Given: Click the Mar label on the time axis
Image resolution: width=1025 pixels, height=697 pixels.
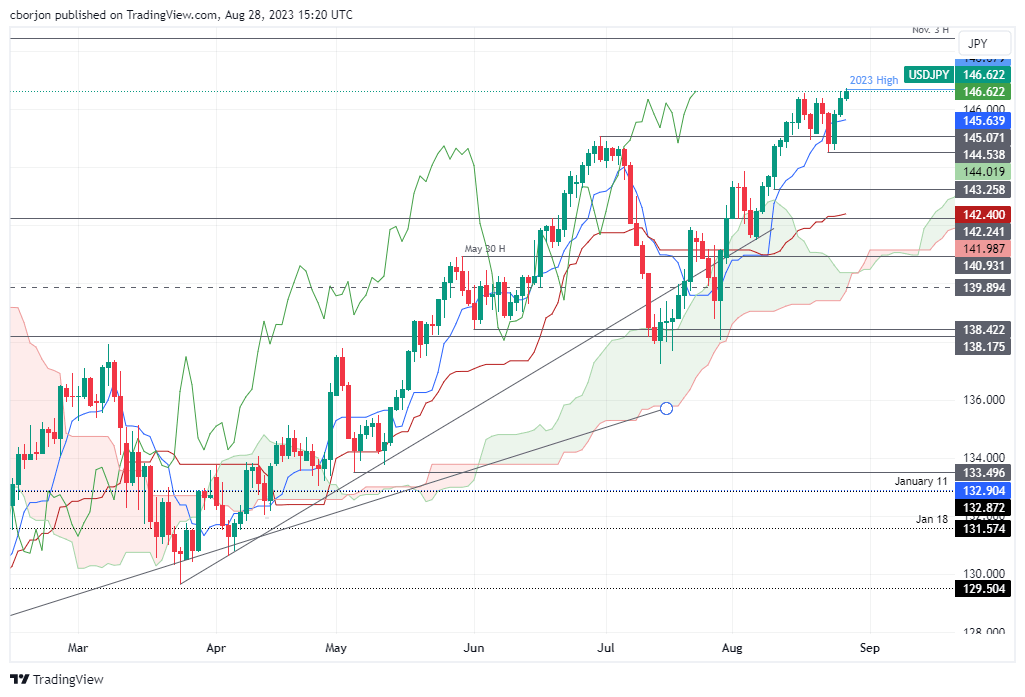Looking at the screenshot, I should point(77,648).
